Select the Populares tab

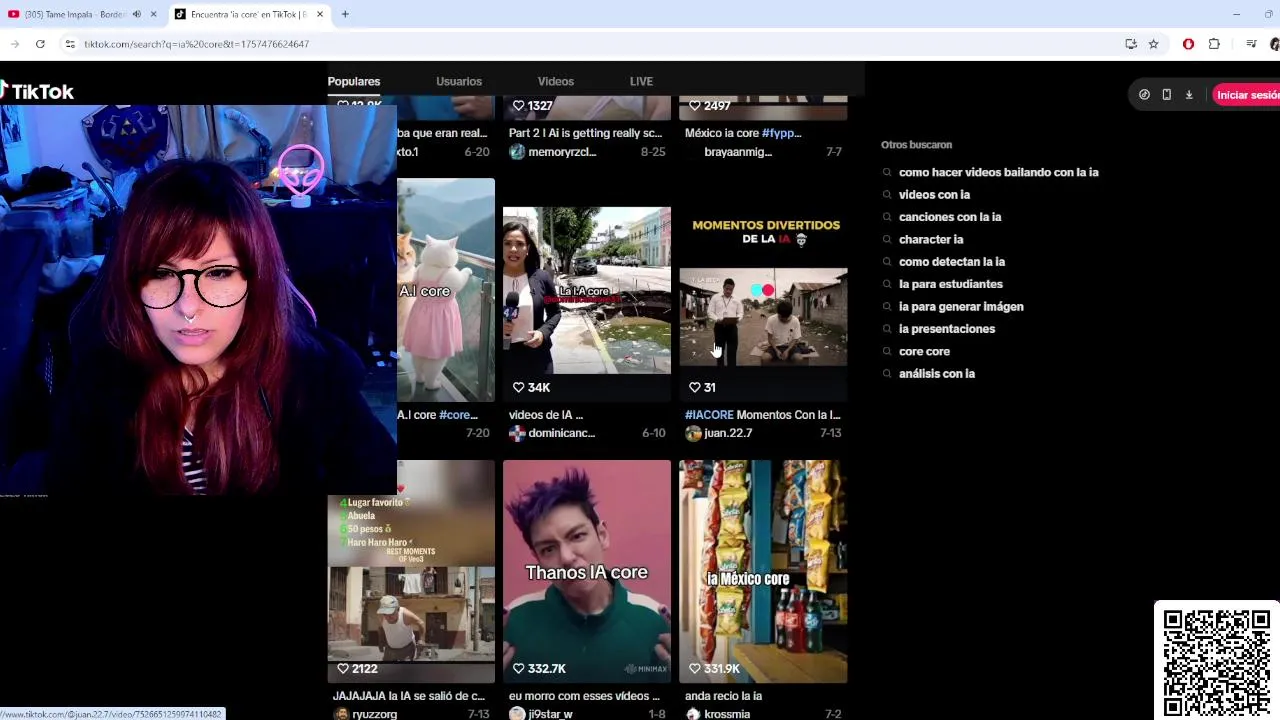point(354,81)
